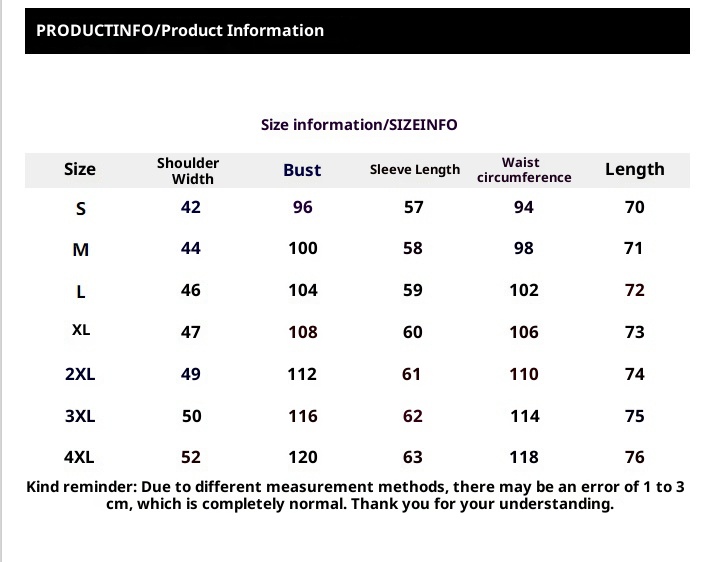Select the Sleeve Length column header
The height and width of the screenshot is (562, 708).
(x=414, y=170)
